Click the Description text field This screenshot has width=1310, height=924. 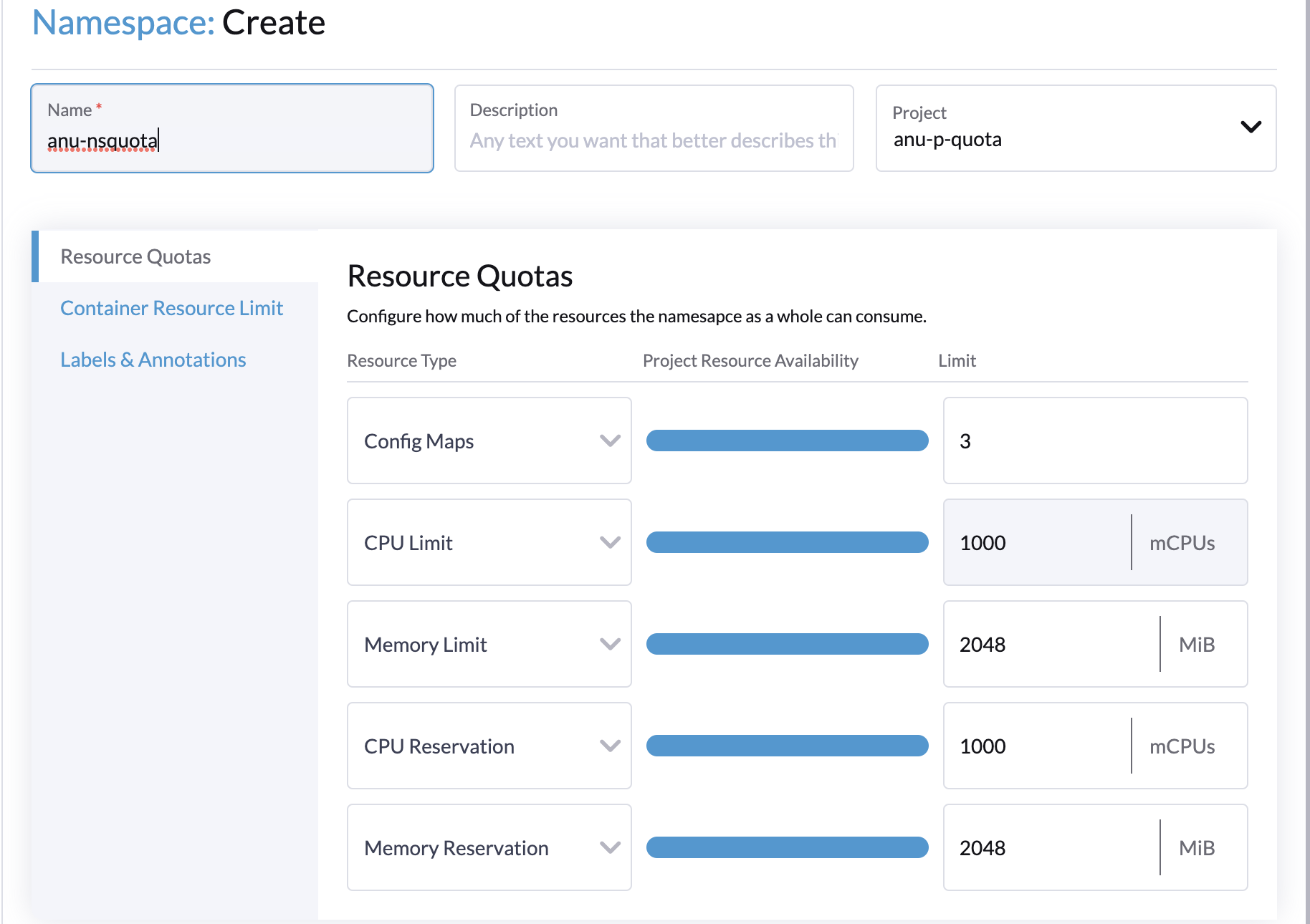pos(653,140)
